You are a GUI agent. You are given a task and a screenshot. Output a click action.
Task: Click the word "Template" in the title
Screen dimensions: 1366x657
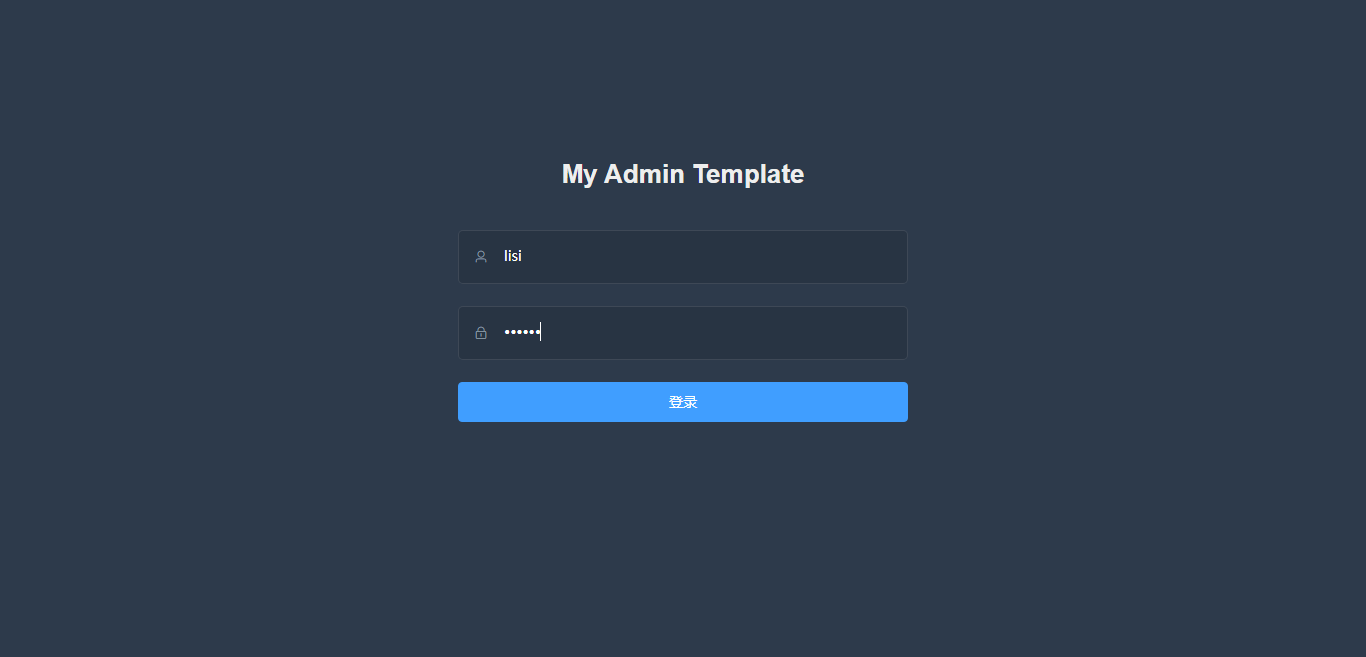click(748, 174)
